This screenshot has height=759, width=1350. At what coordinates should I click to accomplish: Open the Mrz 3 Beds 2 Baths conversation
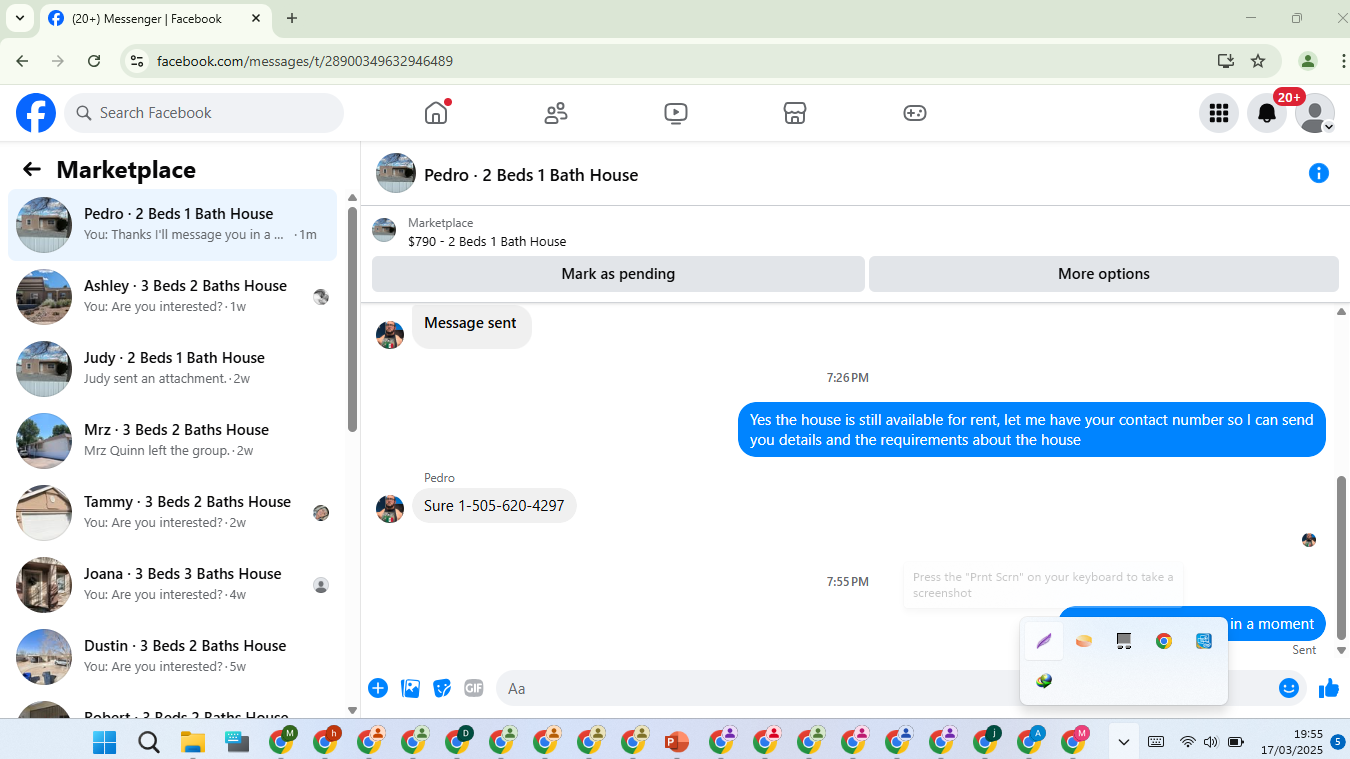172,441
